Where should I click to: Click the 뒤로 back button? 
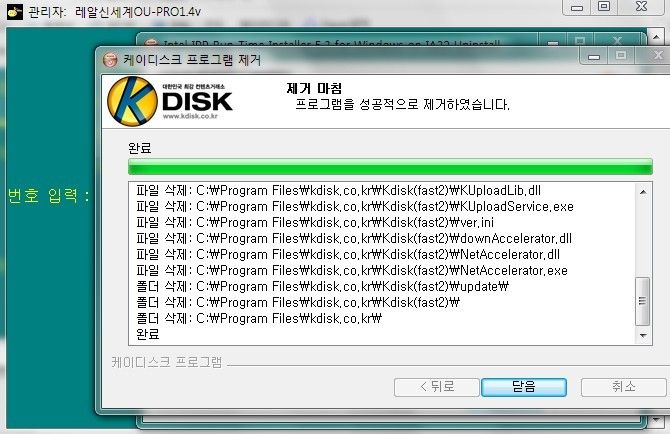(x=437, y=387)
